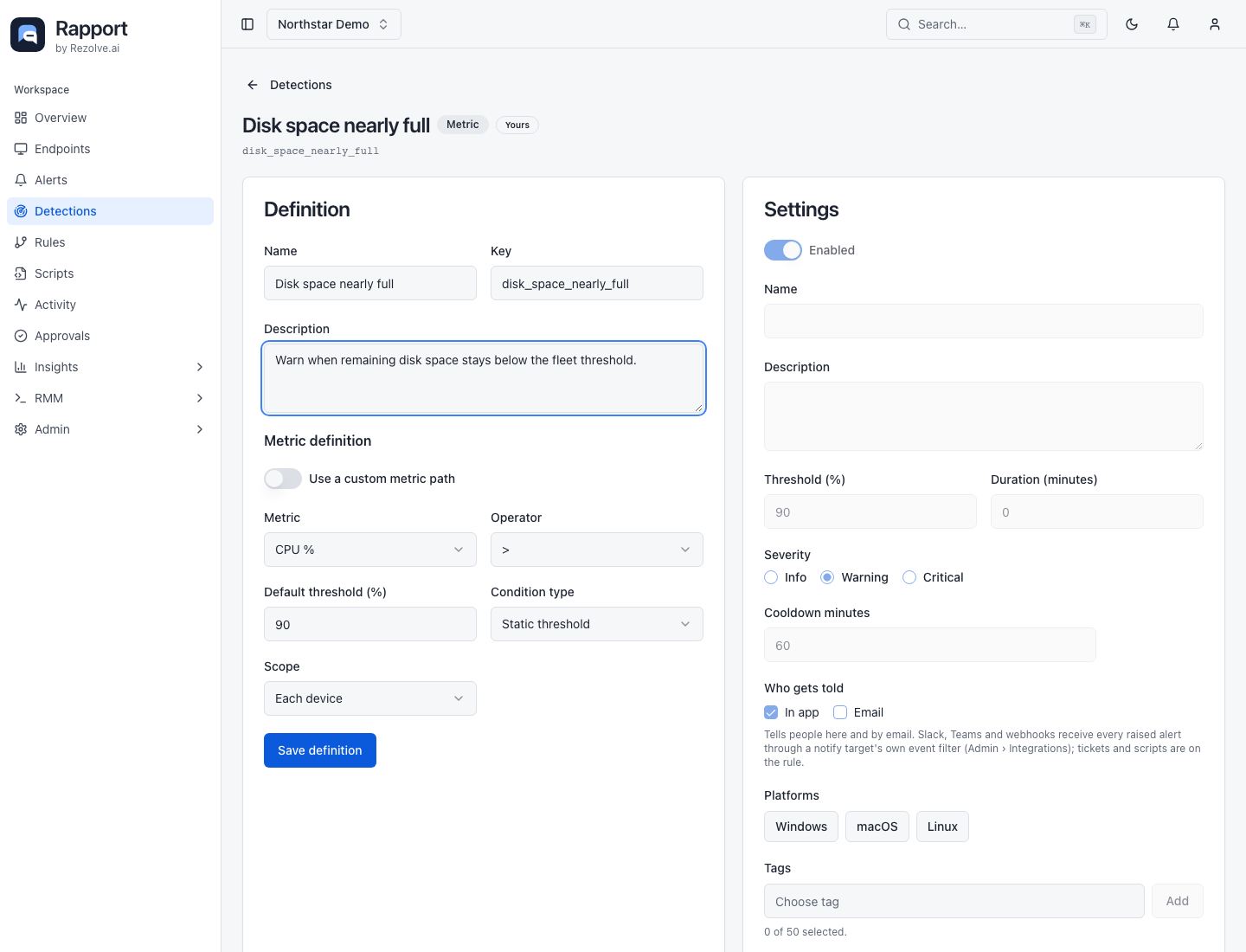Click the Add tag button
This screenshot has height=952, width=1246.
(x=1178, y=901)
